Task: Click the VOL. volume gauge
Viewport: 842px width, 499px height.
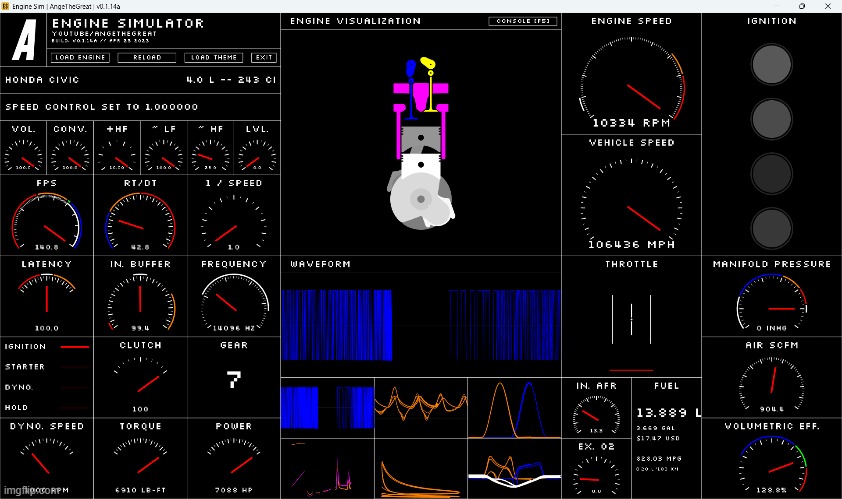Action: click(24, 156)
